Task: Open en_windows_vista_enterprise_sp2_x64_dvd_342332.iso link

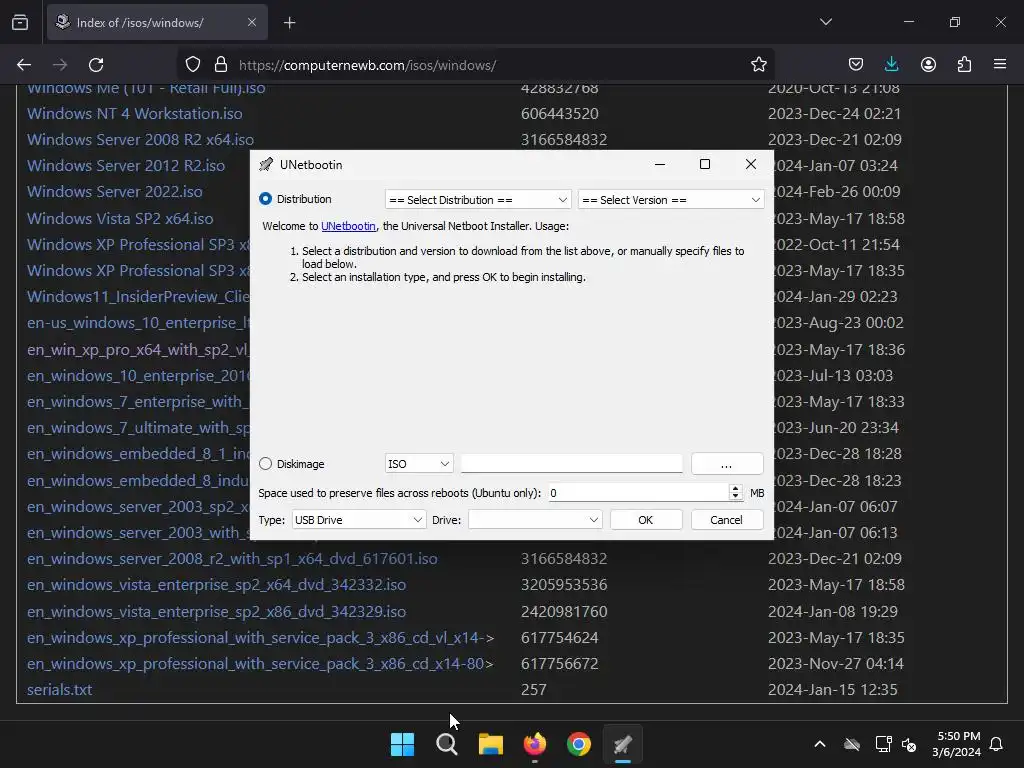Action: pyautogui.click(x=217, y=585)
